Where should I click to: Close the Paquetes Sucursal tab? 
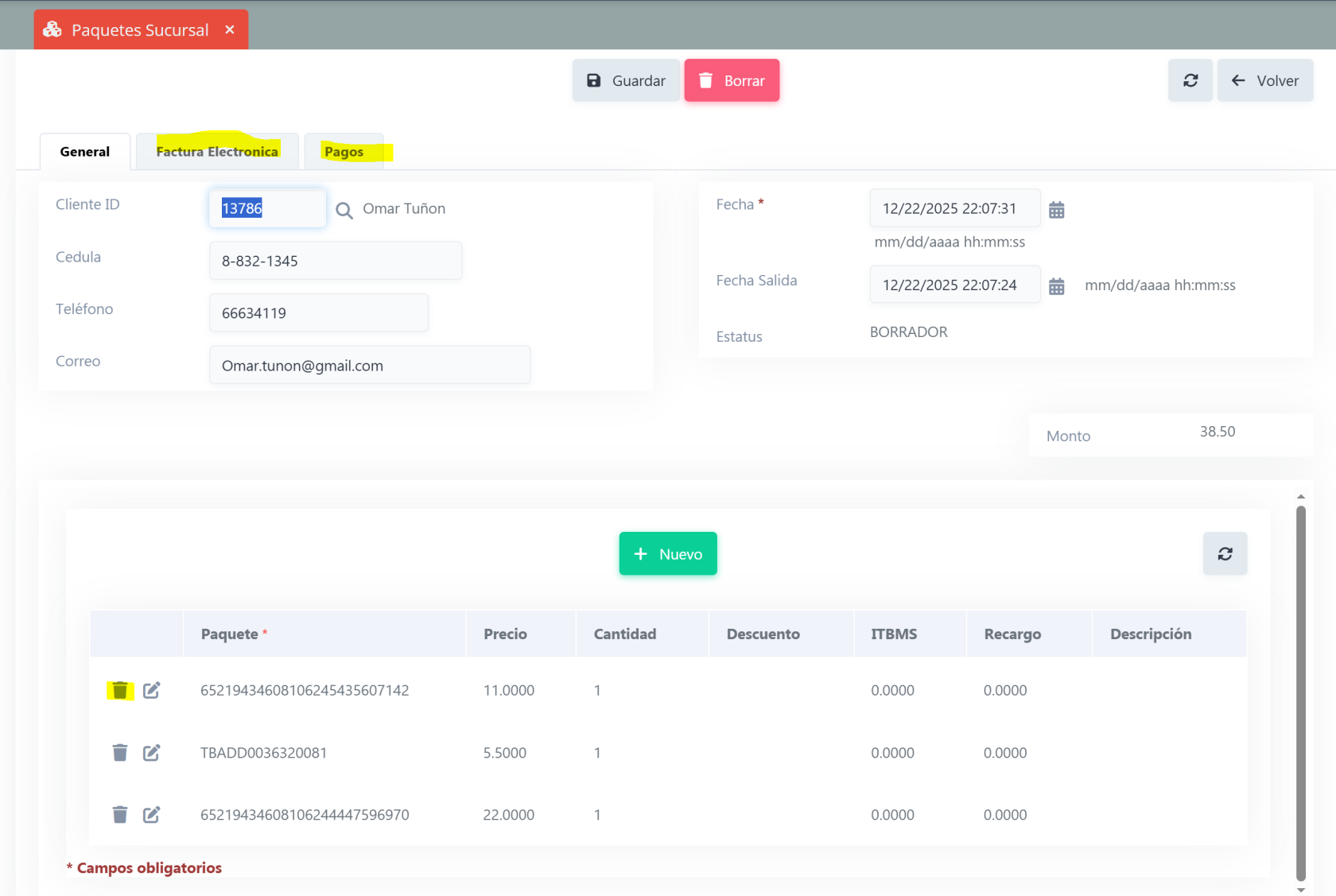coord(230,29)
